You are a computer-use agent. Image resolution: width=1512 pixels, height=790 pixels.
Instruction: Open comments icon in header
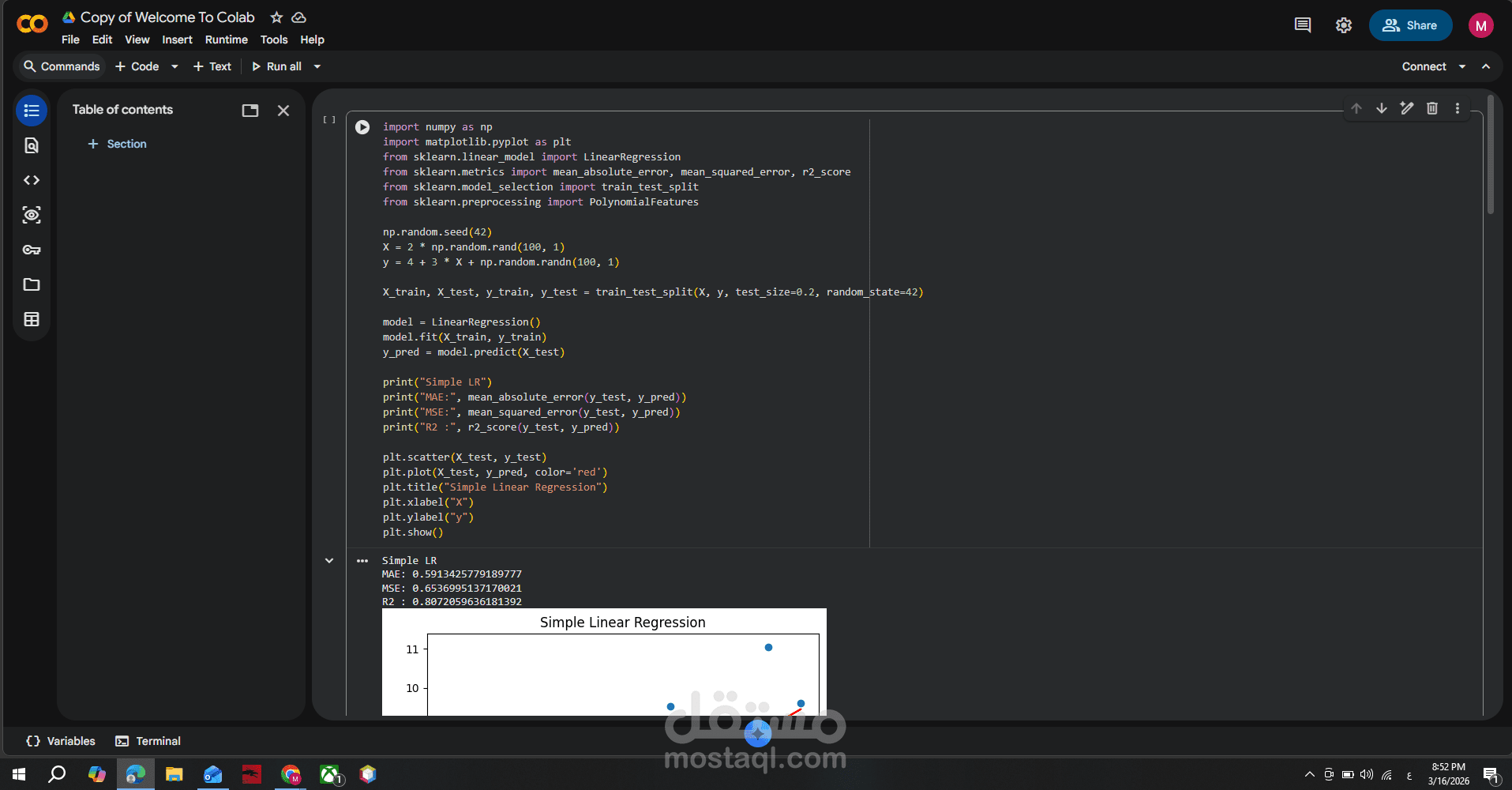click(1303, 25)
